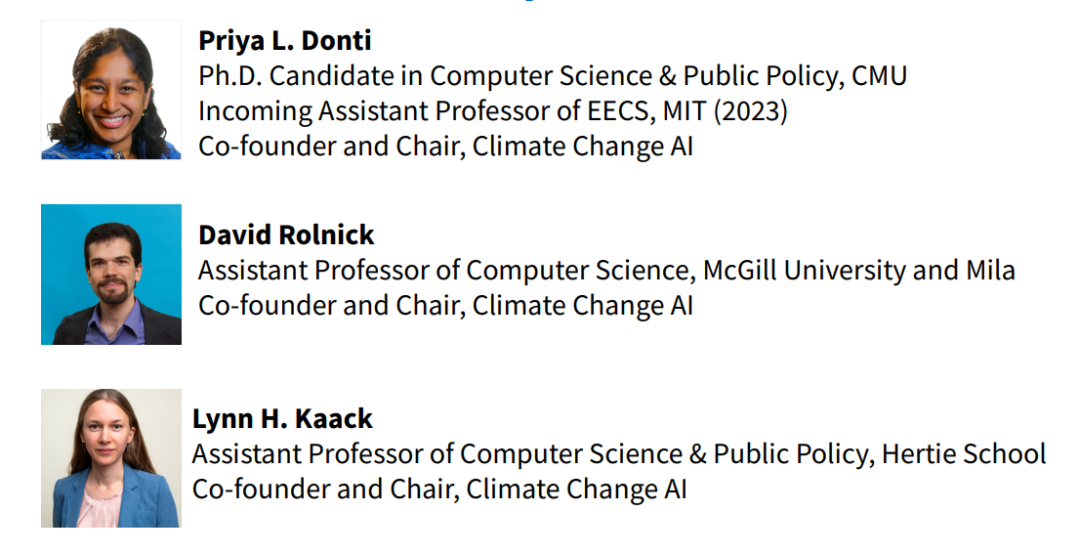Click the word Mila
This screenshot has height=554, width=1080.
point(986,270)
